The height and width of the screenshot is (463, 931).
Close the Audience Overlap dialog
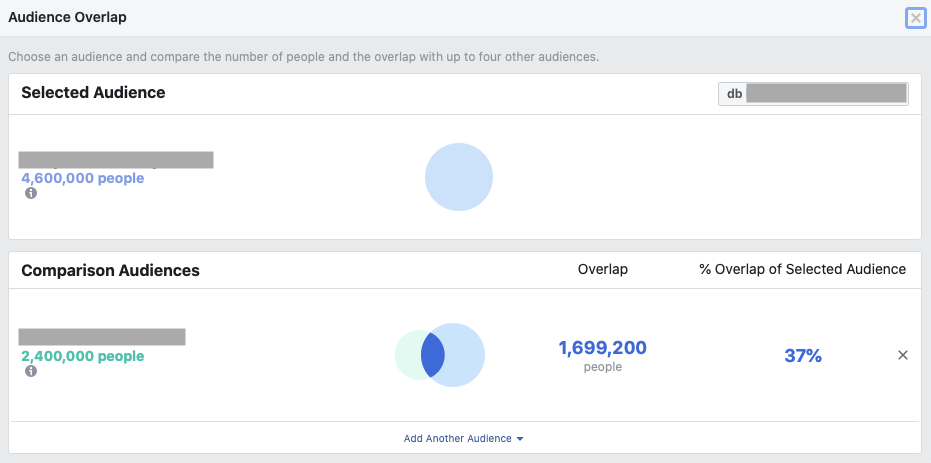pyautogui.click(x=914, y=18)
